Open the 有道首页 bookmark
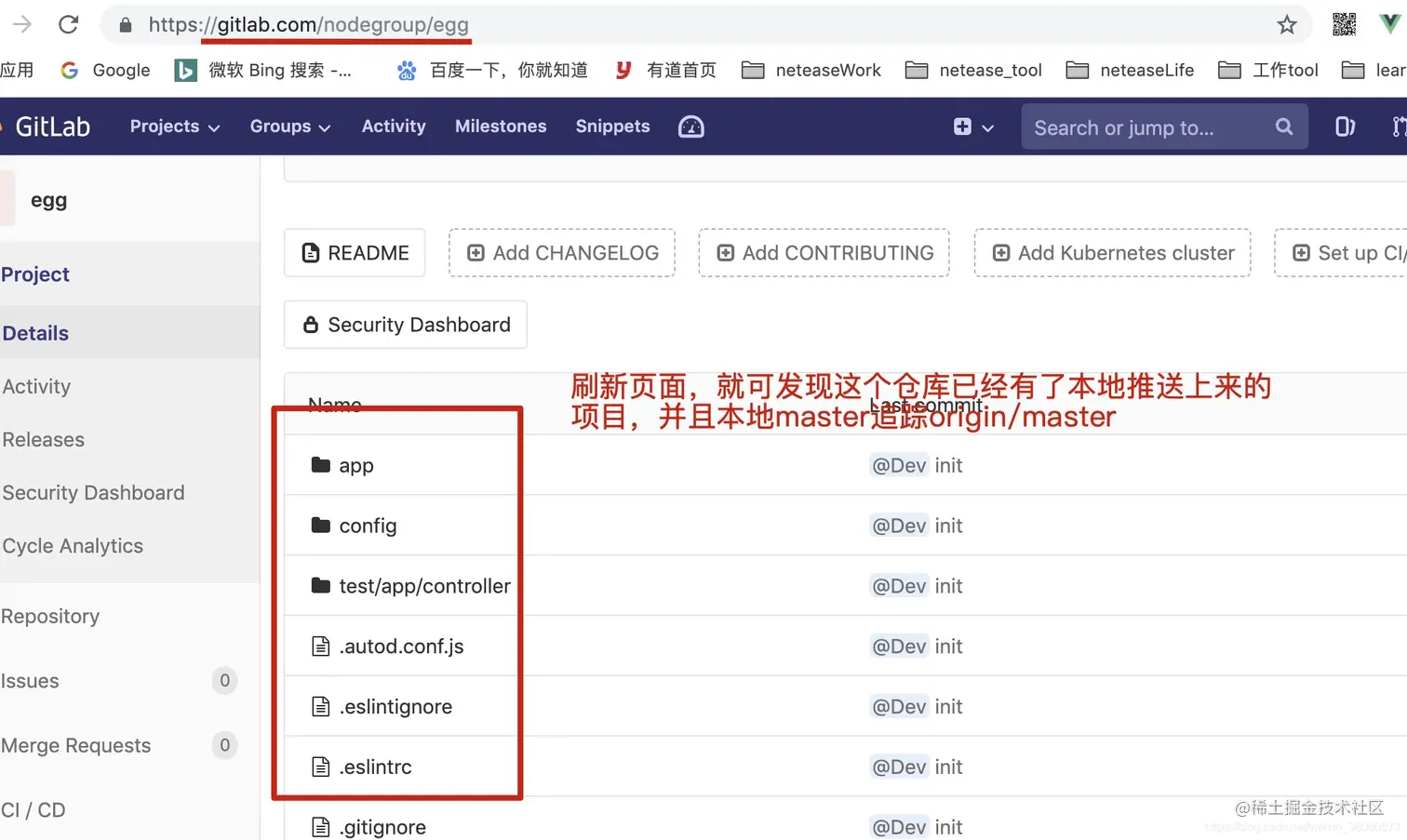Screen dimensions: 1407x840 pyautogui.click(x=666, y=70)
